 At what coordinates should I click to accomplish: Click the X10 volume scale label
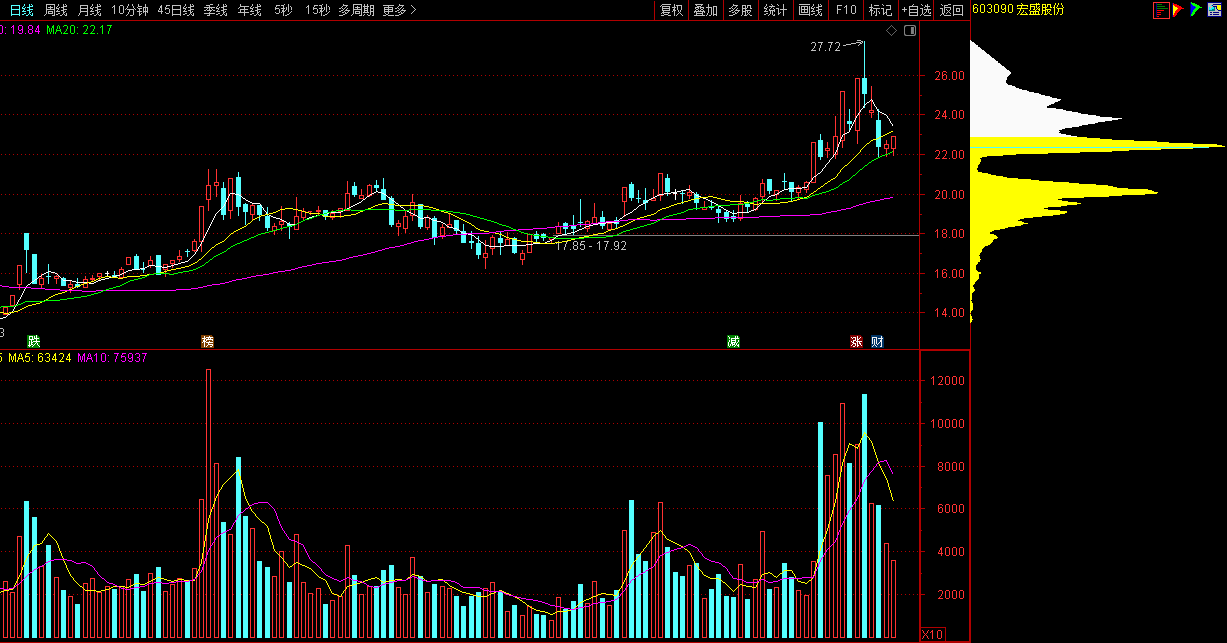pyautogui.click(x=931, y=634)
